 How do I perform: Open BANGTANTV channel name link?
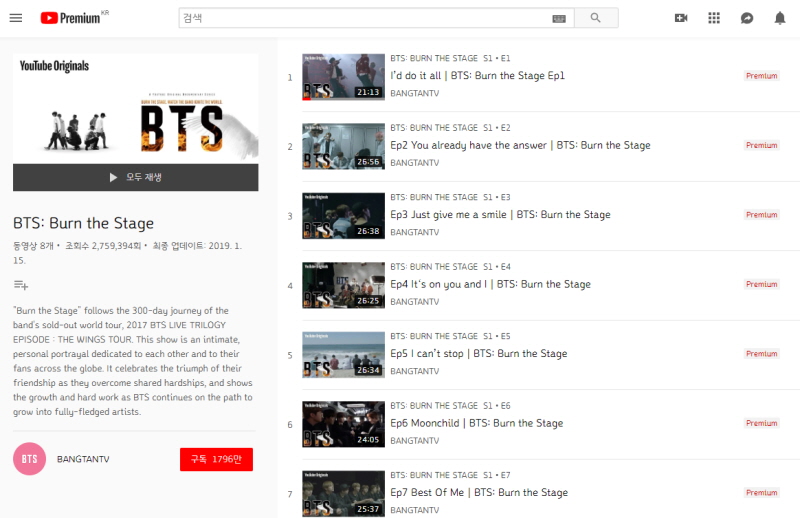(83, 459)
